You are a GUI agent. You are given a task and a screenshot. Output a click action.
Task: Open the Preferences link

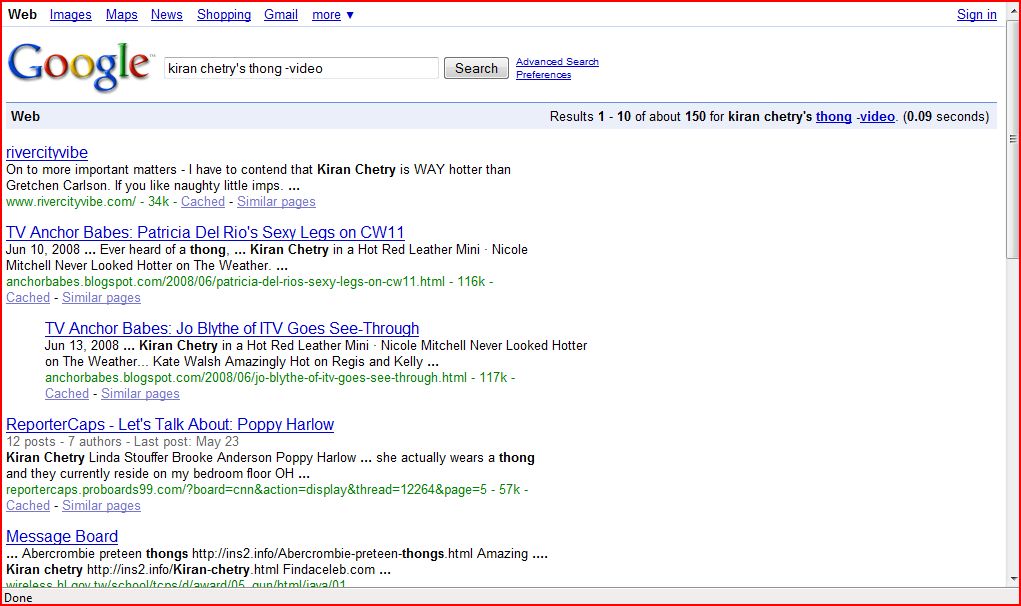point(544,75)
